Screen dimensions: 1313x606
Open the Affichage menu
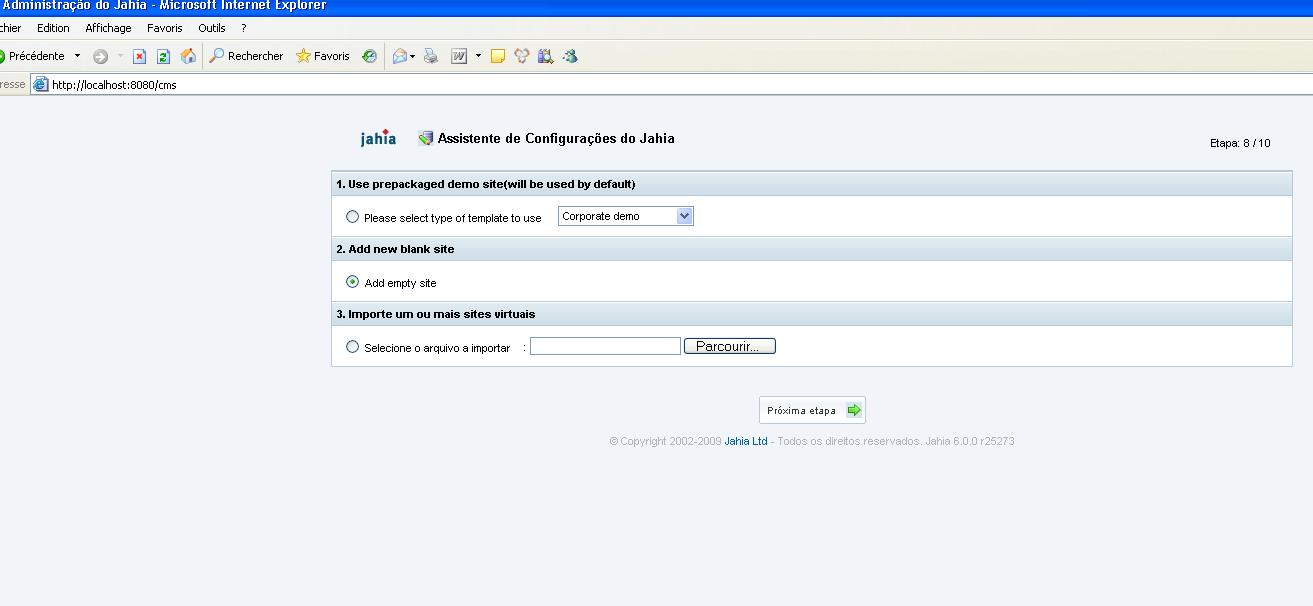pos(108,28)
